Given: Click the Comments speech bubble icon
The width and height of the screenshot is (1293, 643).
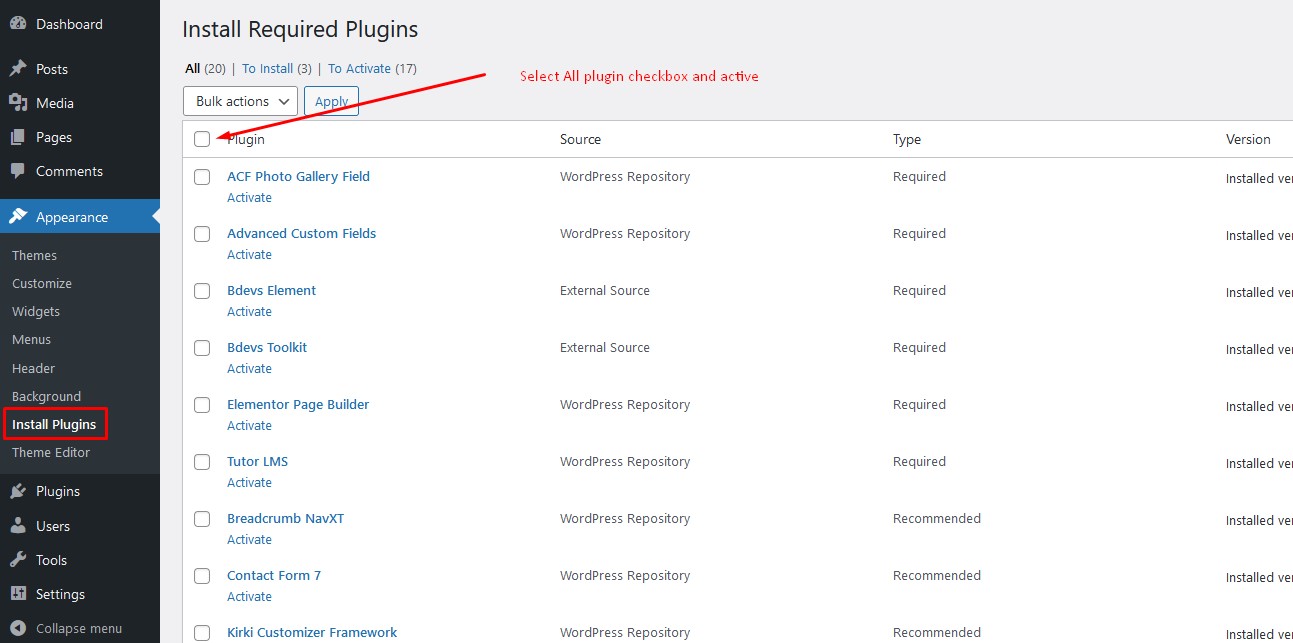Looking at the screenshot, I should (x=18, y=171).
